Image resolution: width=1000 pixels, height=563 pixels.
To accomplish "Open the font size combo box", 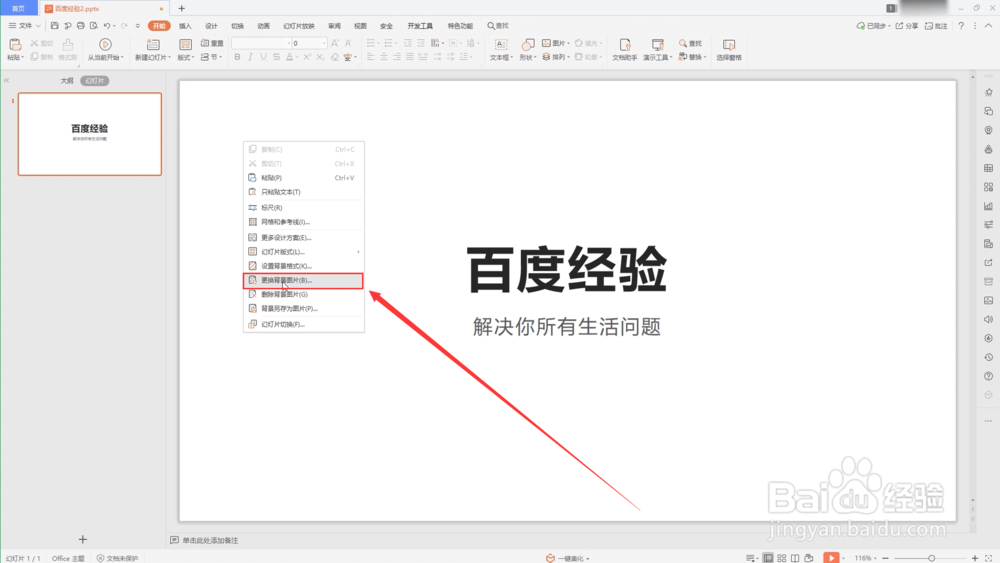I will (x=309, y=43).
